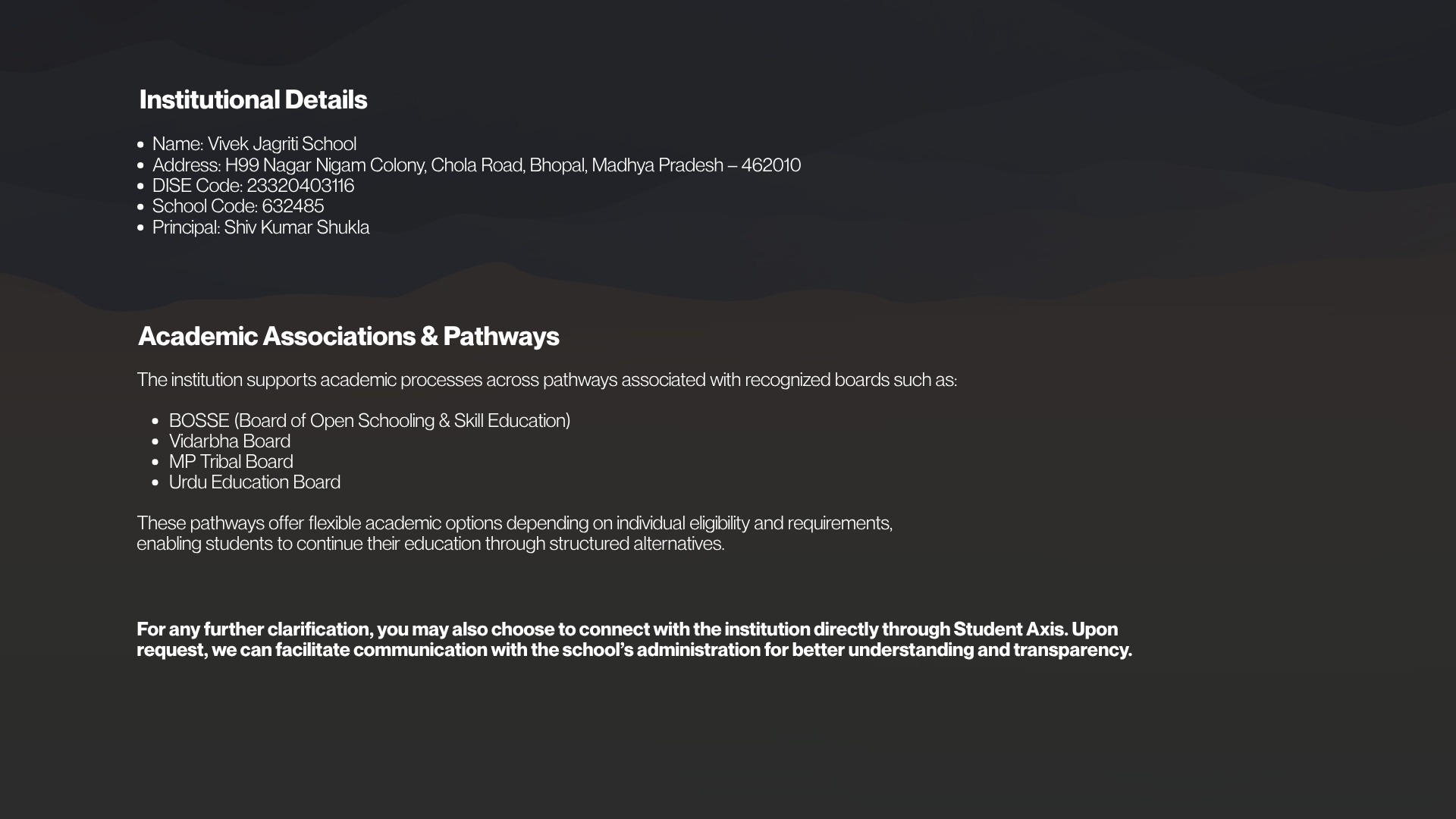Click the Vidarbha Board list item
The image size is (1456, 819).
[x=230, y=441]
